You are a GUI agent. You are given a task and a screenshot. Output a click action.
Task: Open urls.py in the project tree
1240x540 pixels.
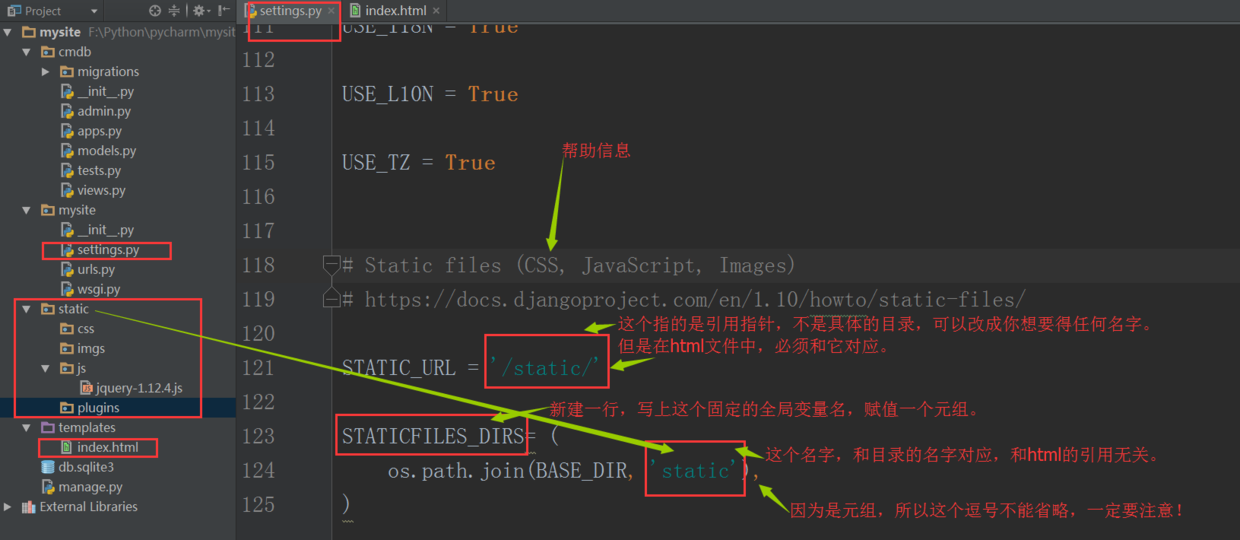[x=88, y=270]
